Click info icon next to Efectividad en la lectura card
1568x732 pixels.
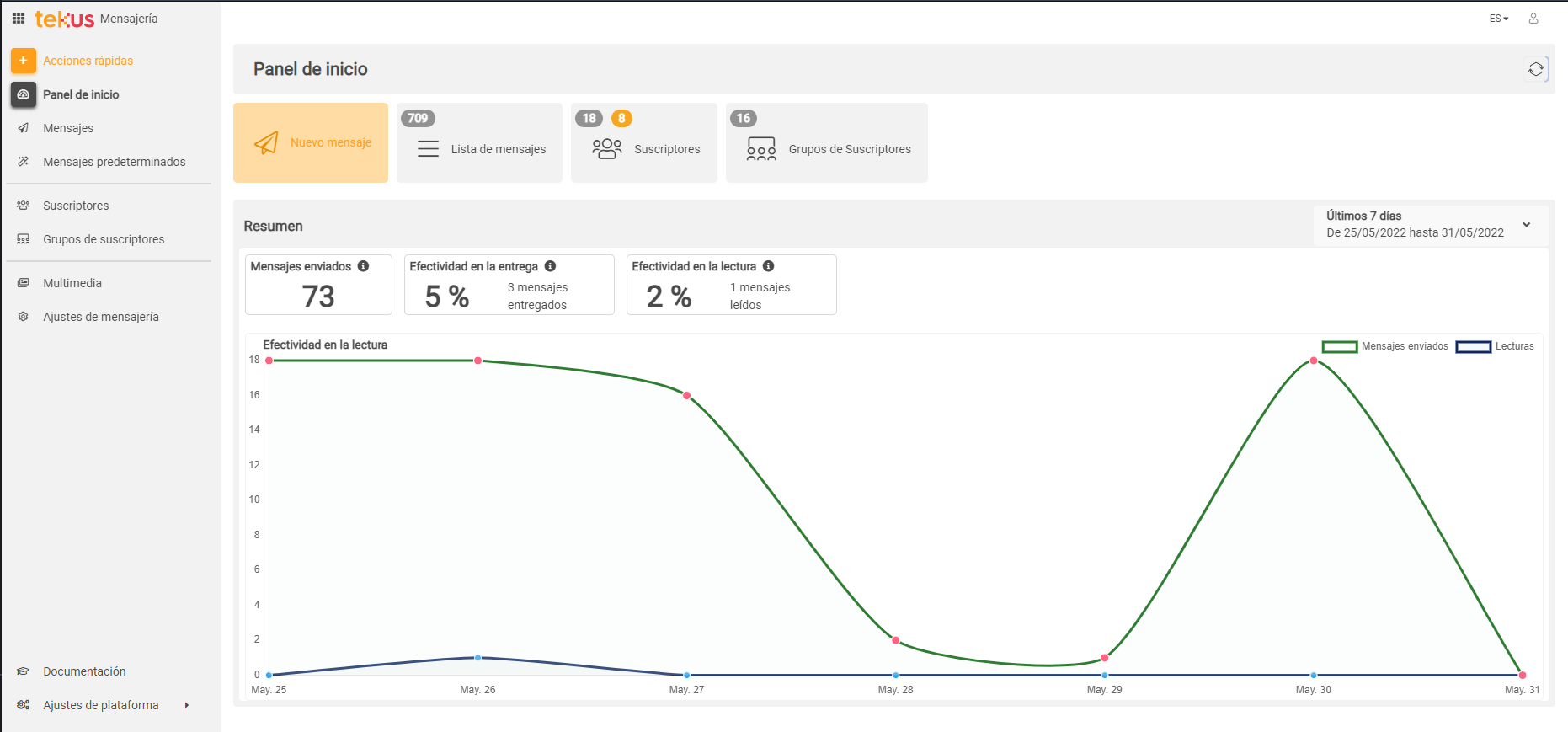[x=768, y=266]
